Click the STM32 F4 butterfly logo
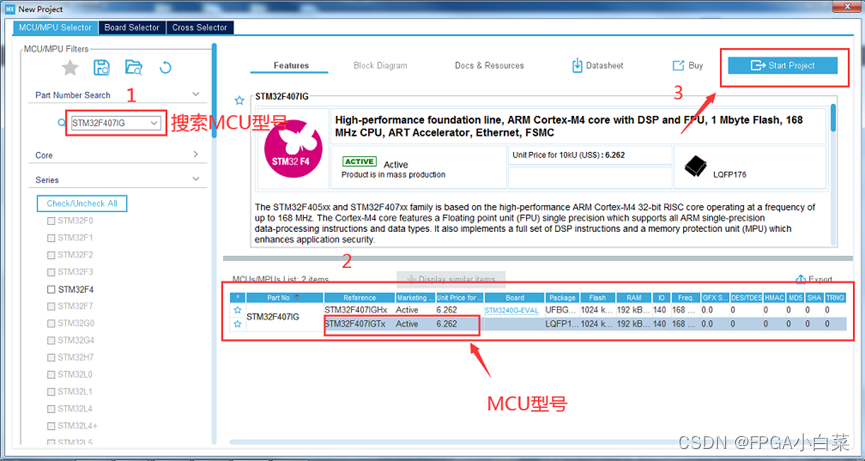The image size is (865, 461). click(x=293, y=148)
